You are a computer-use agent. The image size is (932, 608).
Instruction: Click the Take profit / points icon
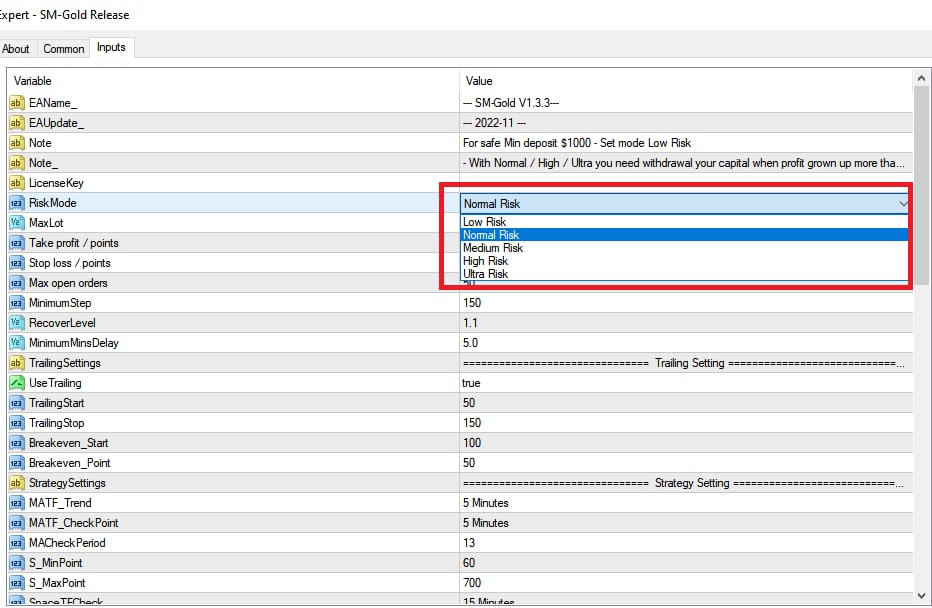16,243
